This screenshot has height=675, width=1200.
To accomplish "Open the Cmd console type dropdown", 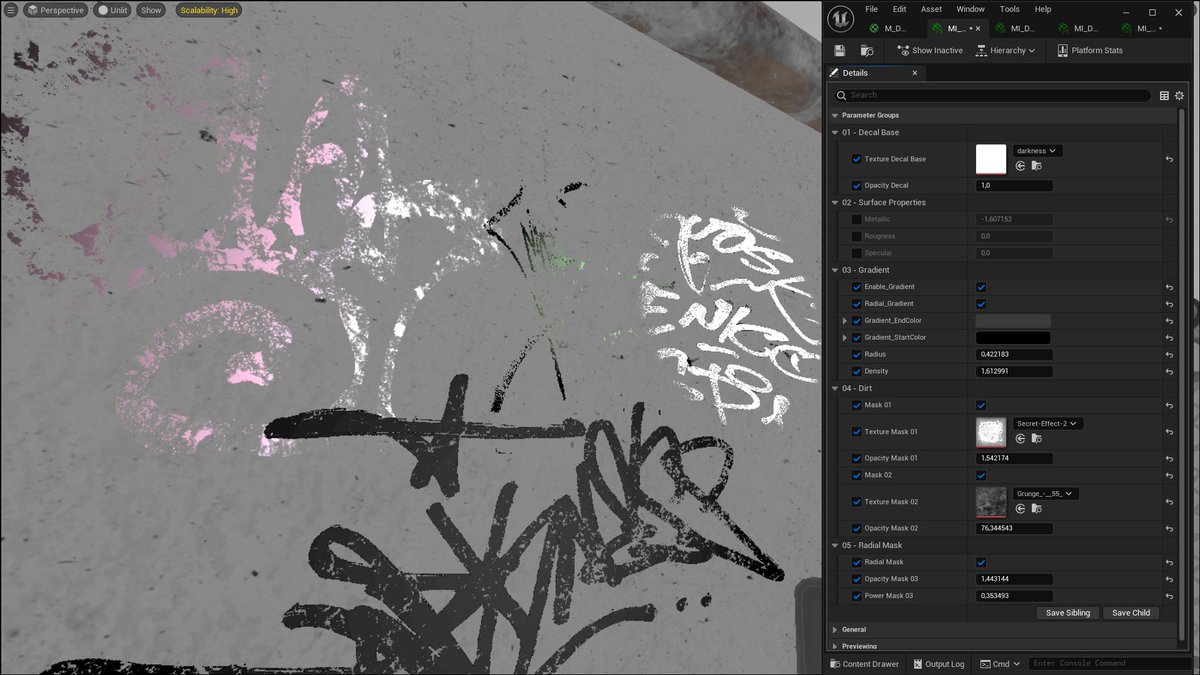I will pos(1001,664).
